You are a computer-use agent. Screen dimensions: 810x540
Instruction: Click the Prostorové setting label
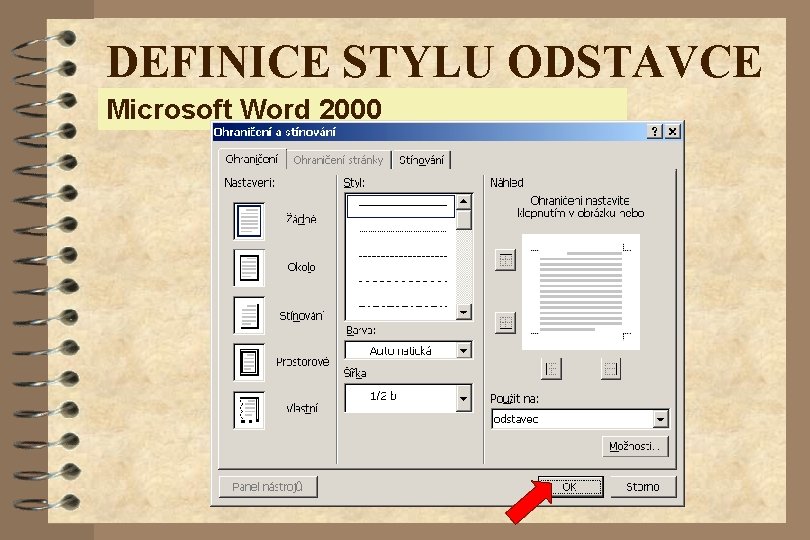pyautogui.click(x=302, y=362)
